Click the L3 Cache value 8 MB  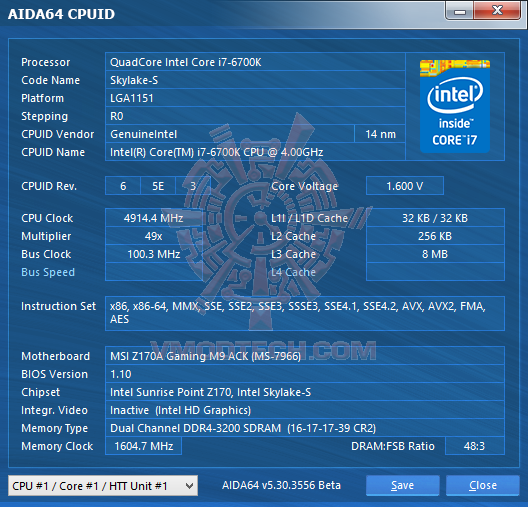[x=435, y=254]
